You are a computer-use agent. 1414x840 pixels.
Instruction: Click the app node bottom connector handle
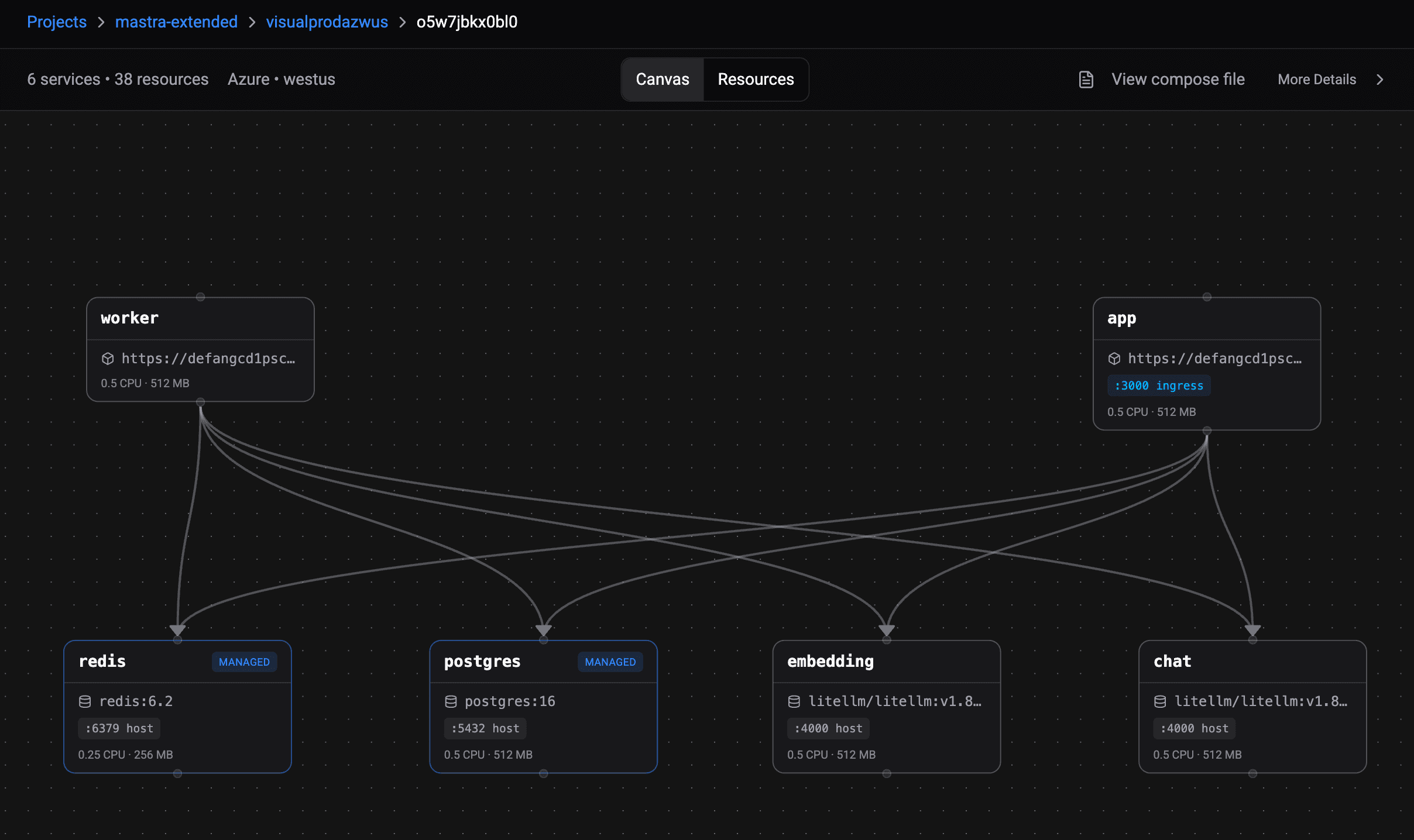(x=1207, y=431)
